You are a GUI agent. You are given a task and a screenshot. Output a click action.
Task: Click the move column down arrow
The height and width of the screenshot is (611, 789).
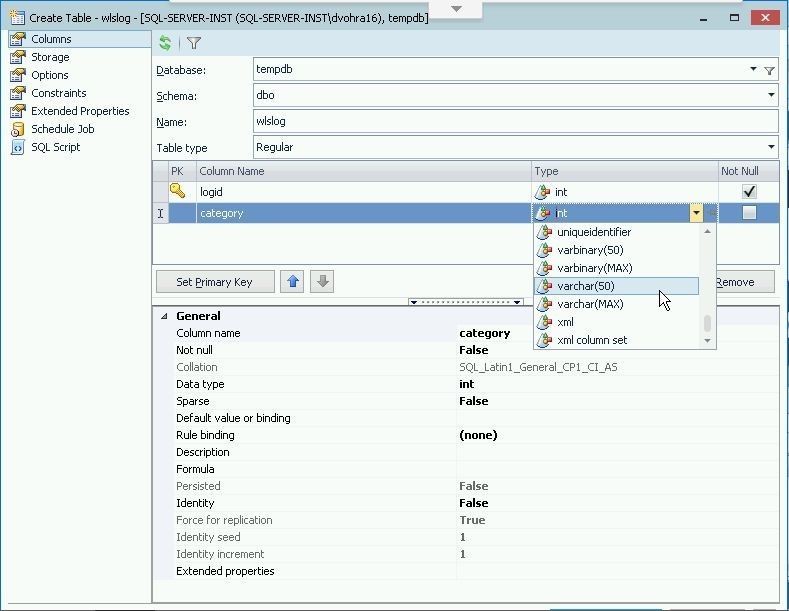pyautogui.click(x=322, y=282)
